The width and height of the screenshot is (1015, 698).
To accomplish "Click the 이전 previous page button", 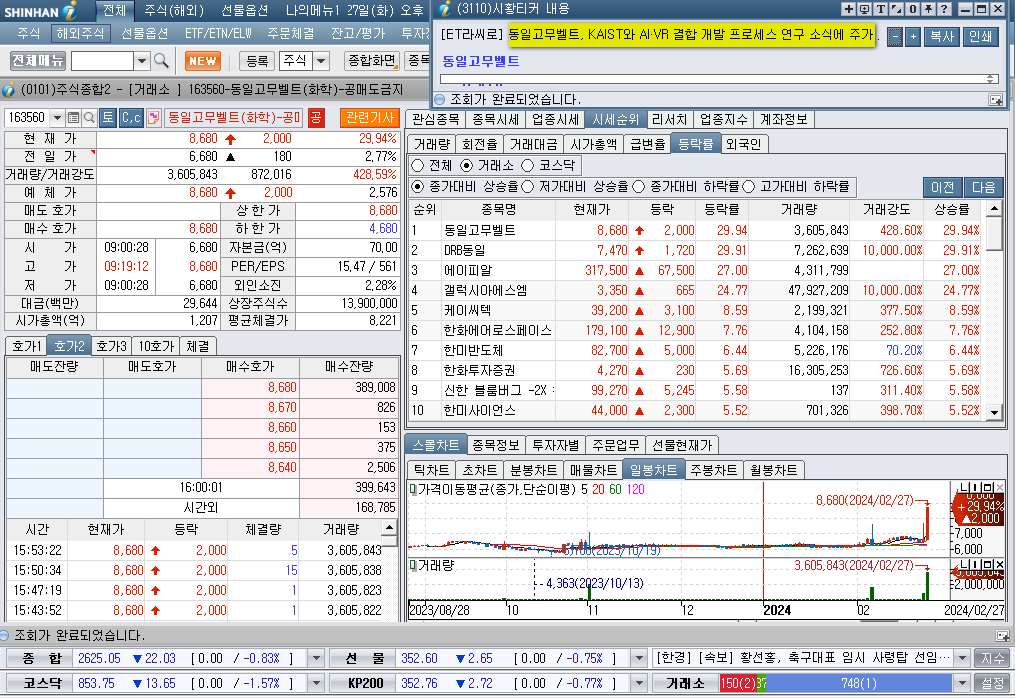I will 942,187.
